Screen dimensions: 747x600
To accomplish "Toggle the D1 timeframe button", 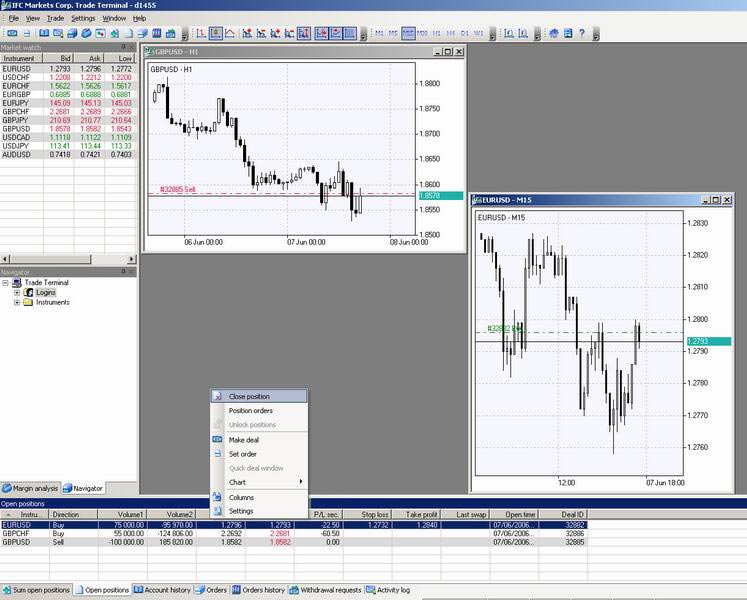I will [x=466, y=33].
